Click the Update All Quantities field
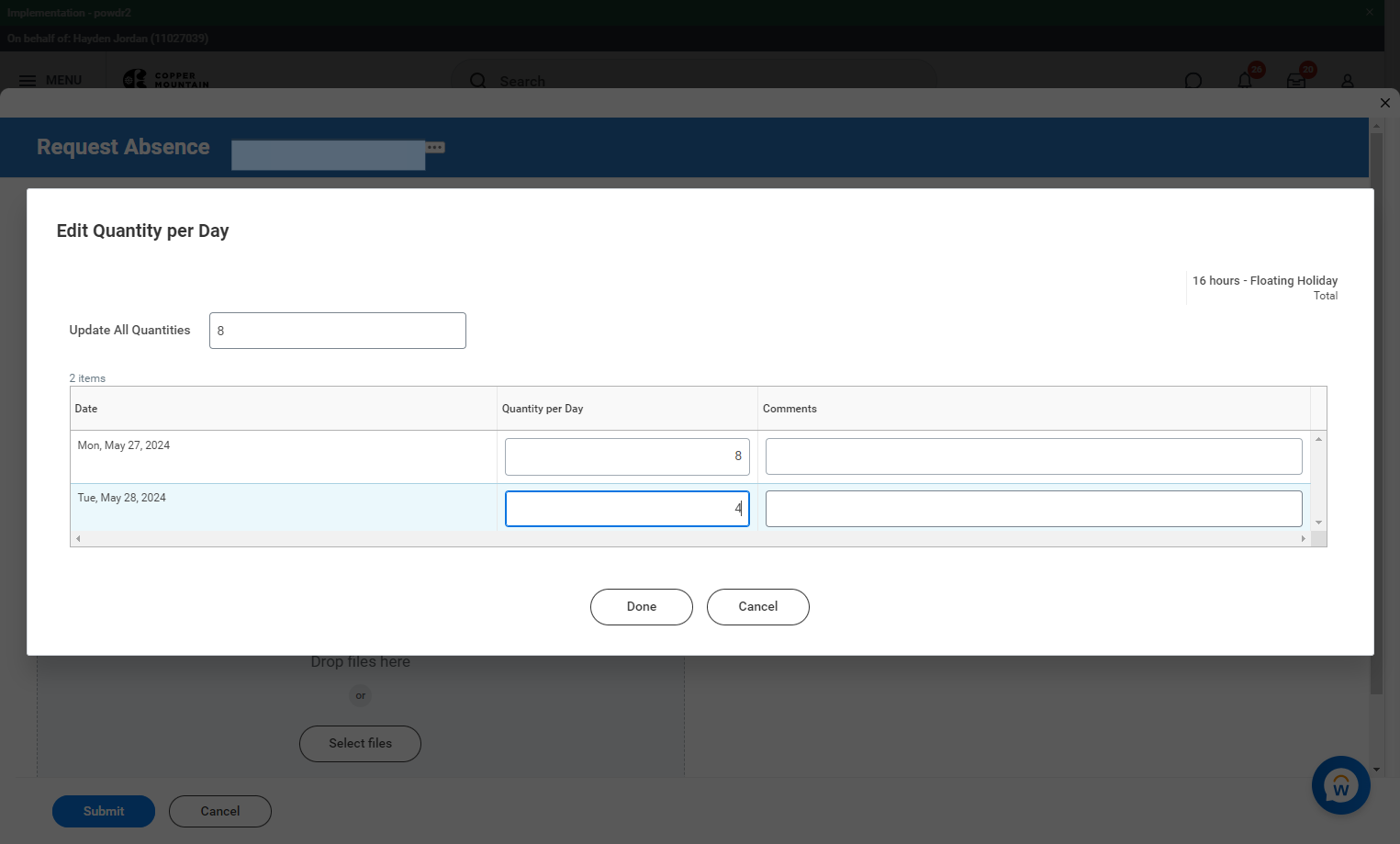The height and width of the screenshot is (844, 1400). pyautogui.click(x=338, y=331)
